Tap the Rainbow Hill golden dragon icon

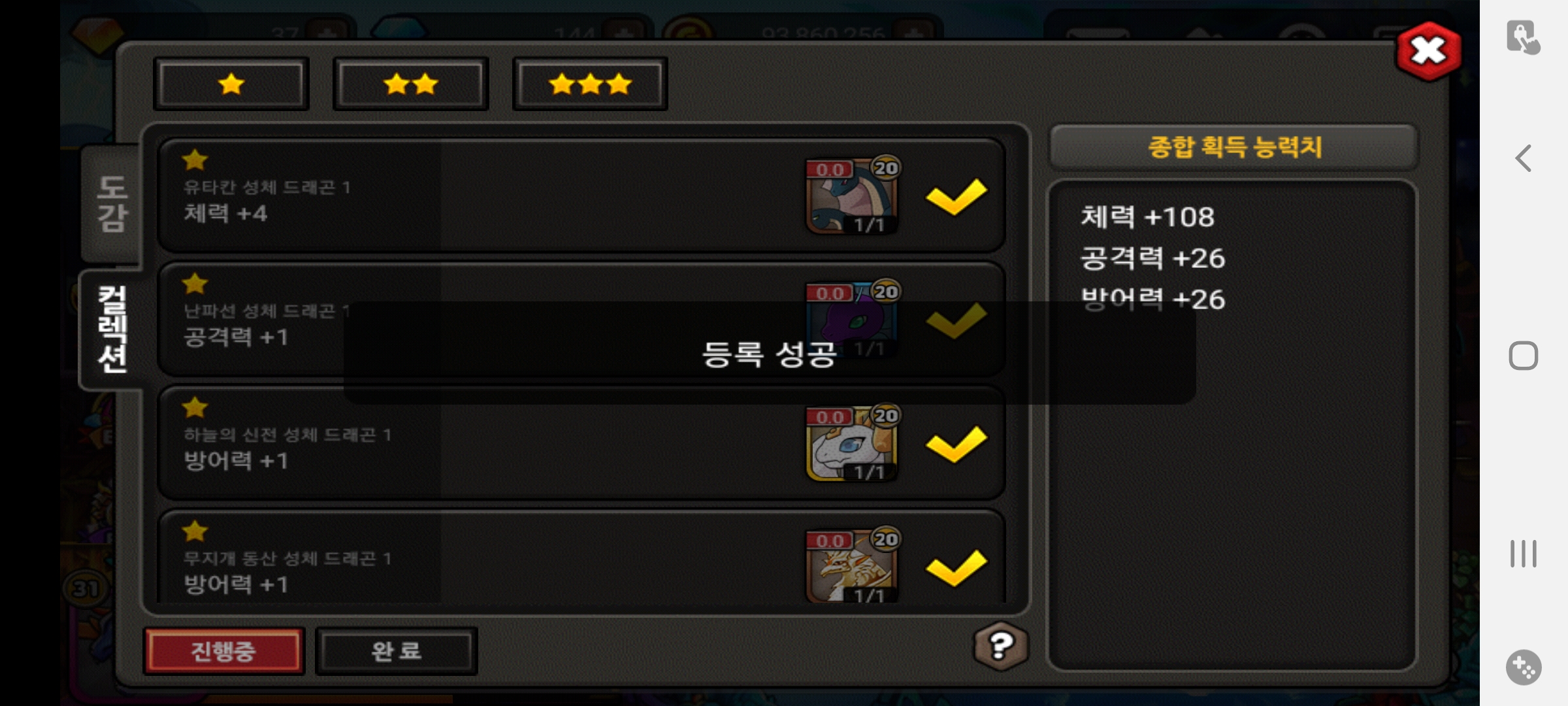(852, 566)
